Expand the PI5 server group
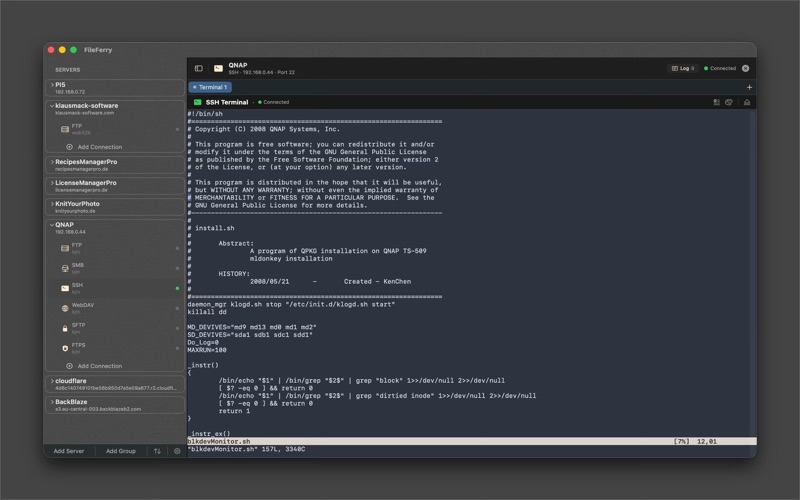 point(52,85)
